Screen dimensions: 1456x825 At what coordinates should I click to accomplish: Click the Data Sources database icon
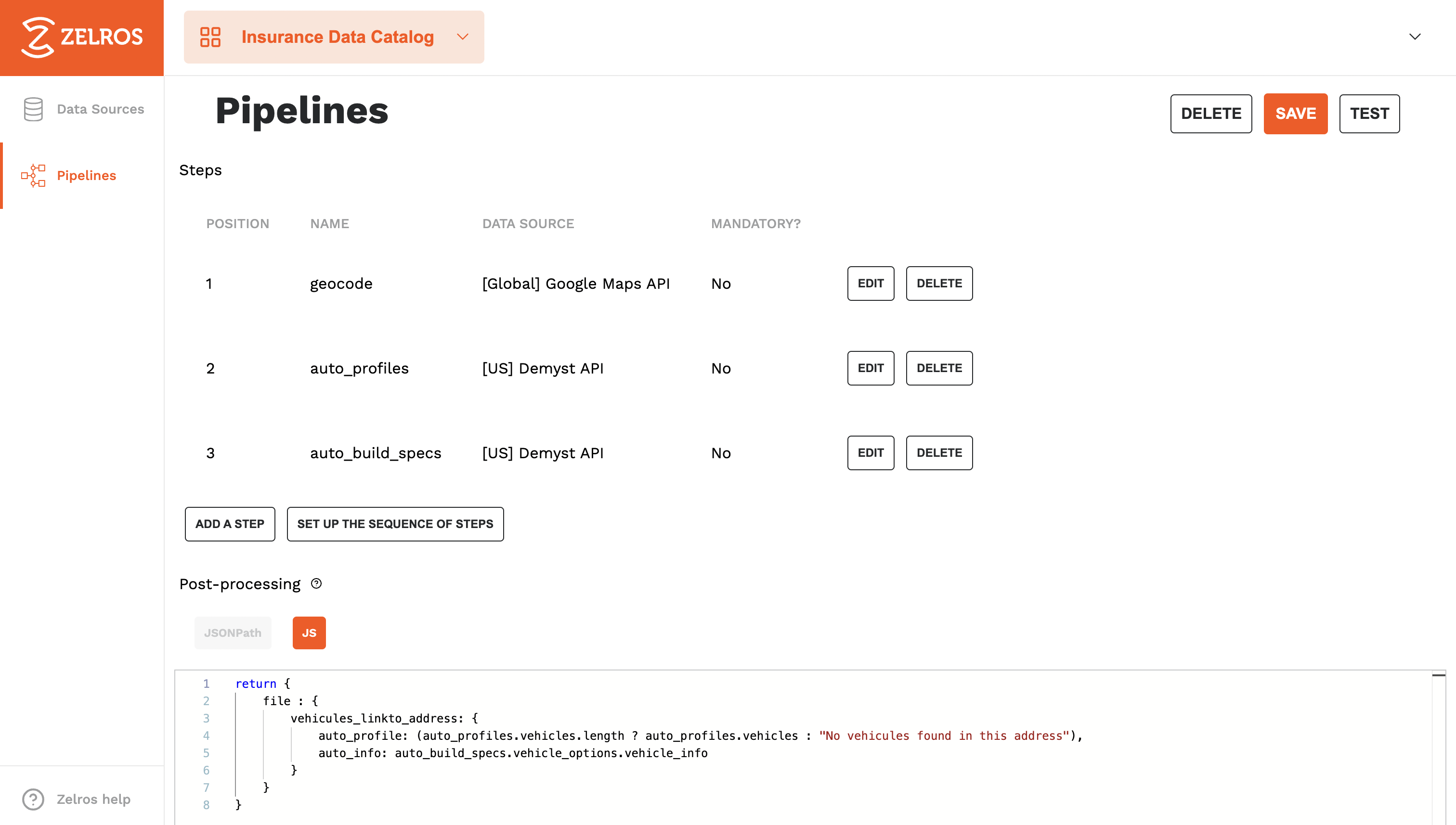pos(33,109)
